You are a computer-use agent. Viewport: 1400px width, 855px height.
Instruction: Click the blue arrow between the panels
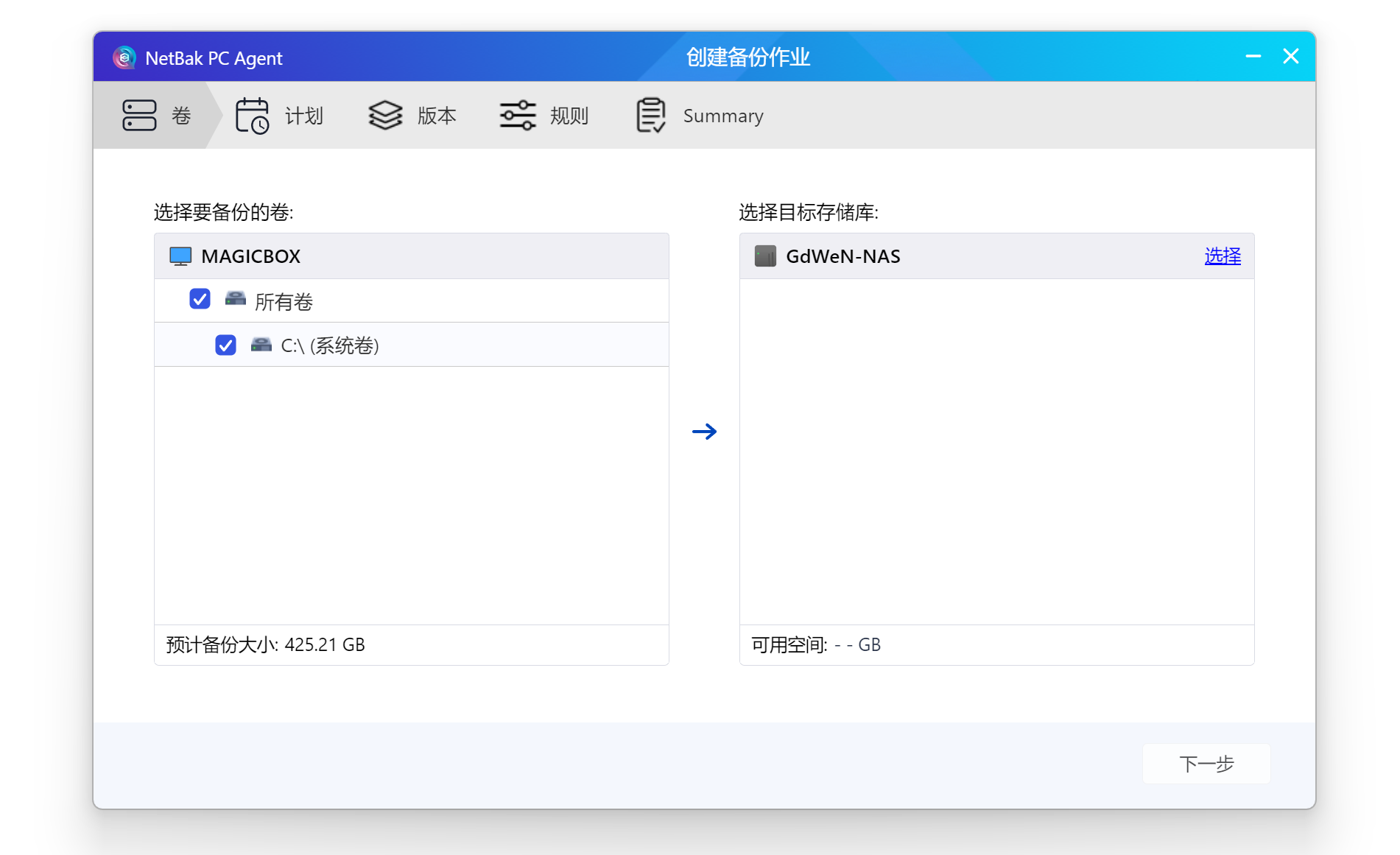point(705,432)
